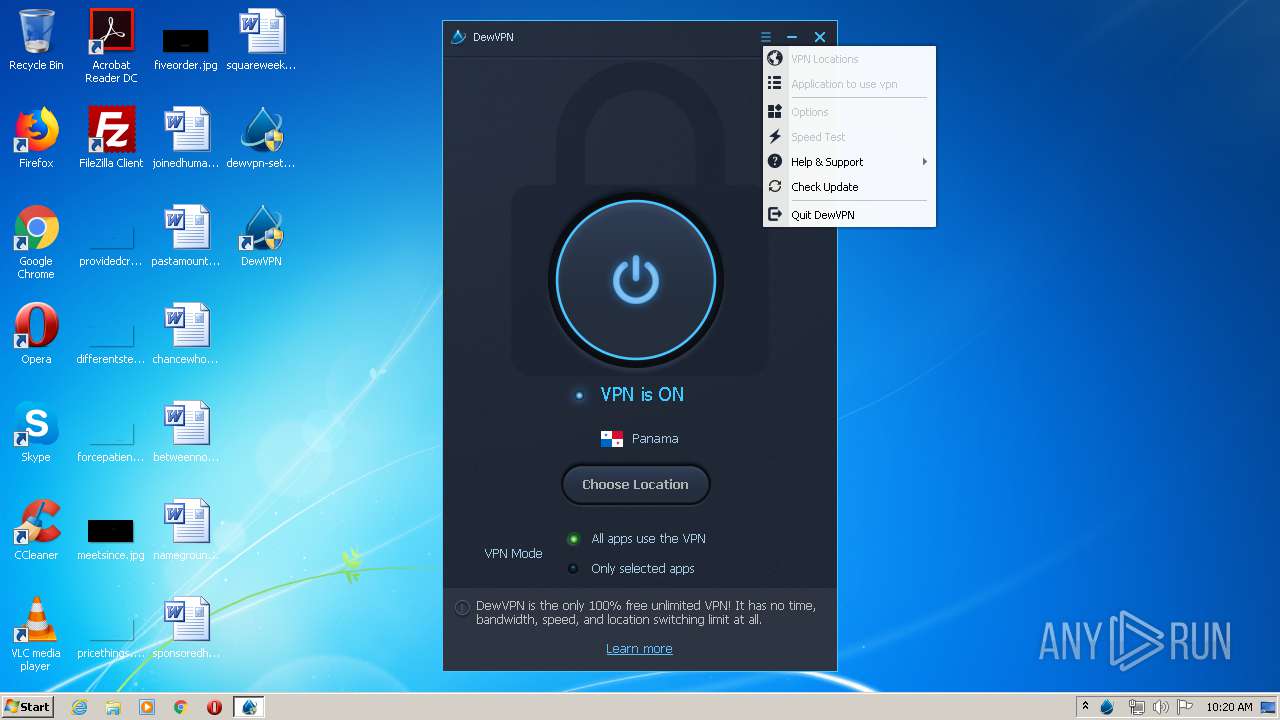Choose Quit DewVPN from the menu
1280x720 pixels.
pos(849,215)
